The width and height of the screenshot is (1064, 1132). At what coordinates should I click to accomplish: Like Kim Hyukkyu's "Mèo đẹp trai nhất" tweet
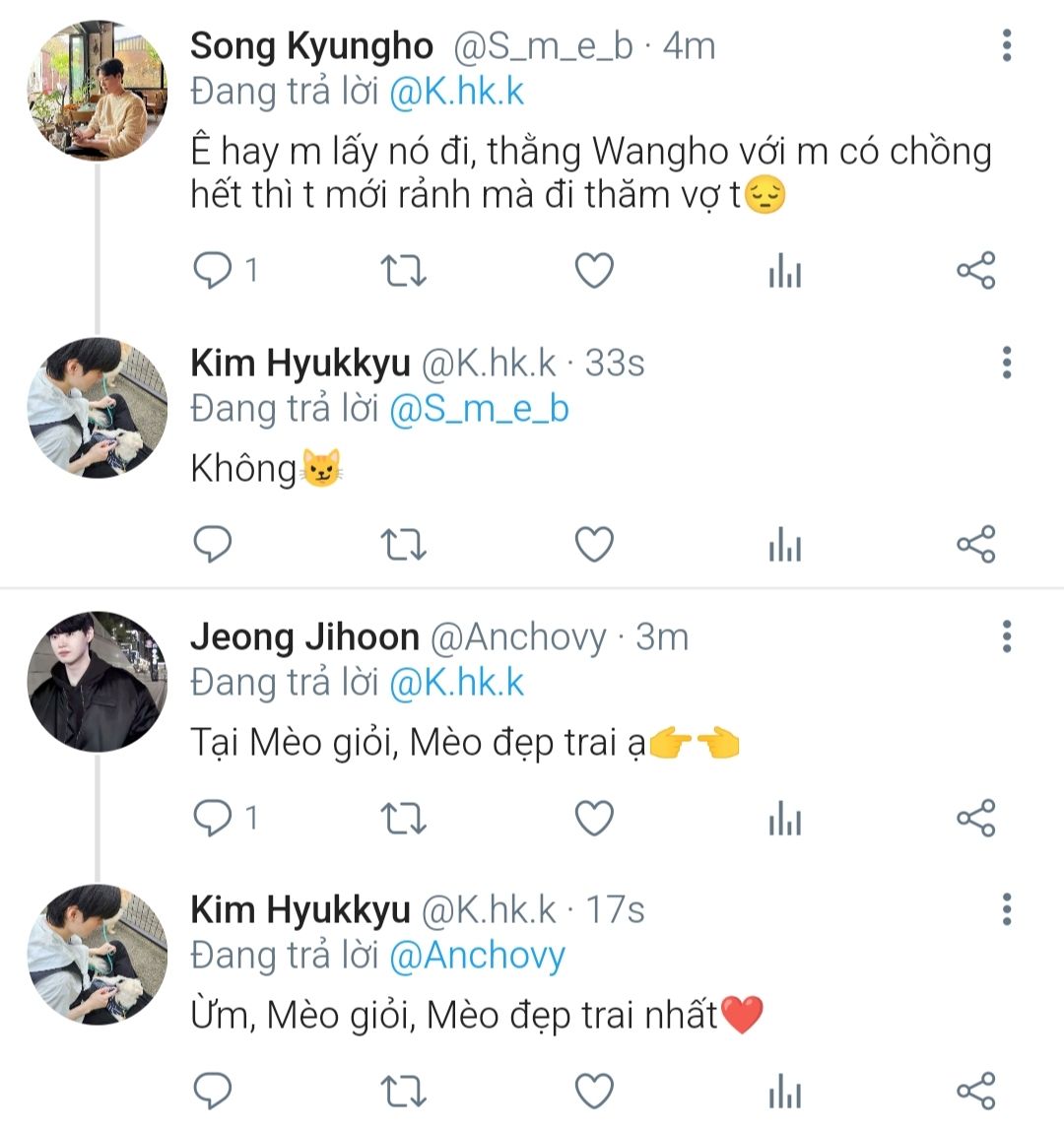(x=594, y=1091)
